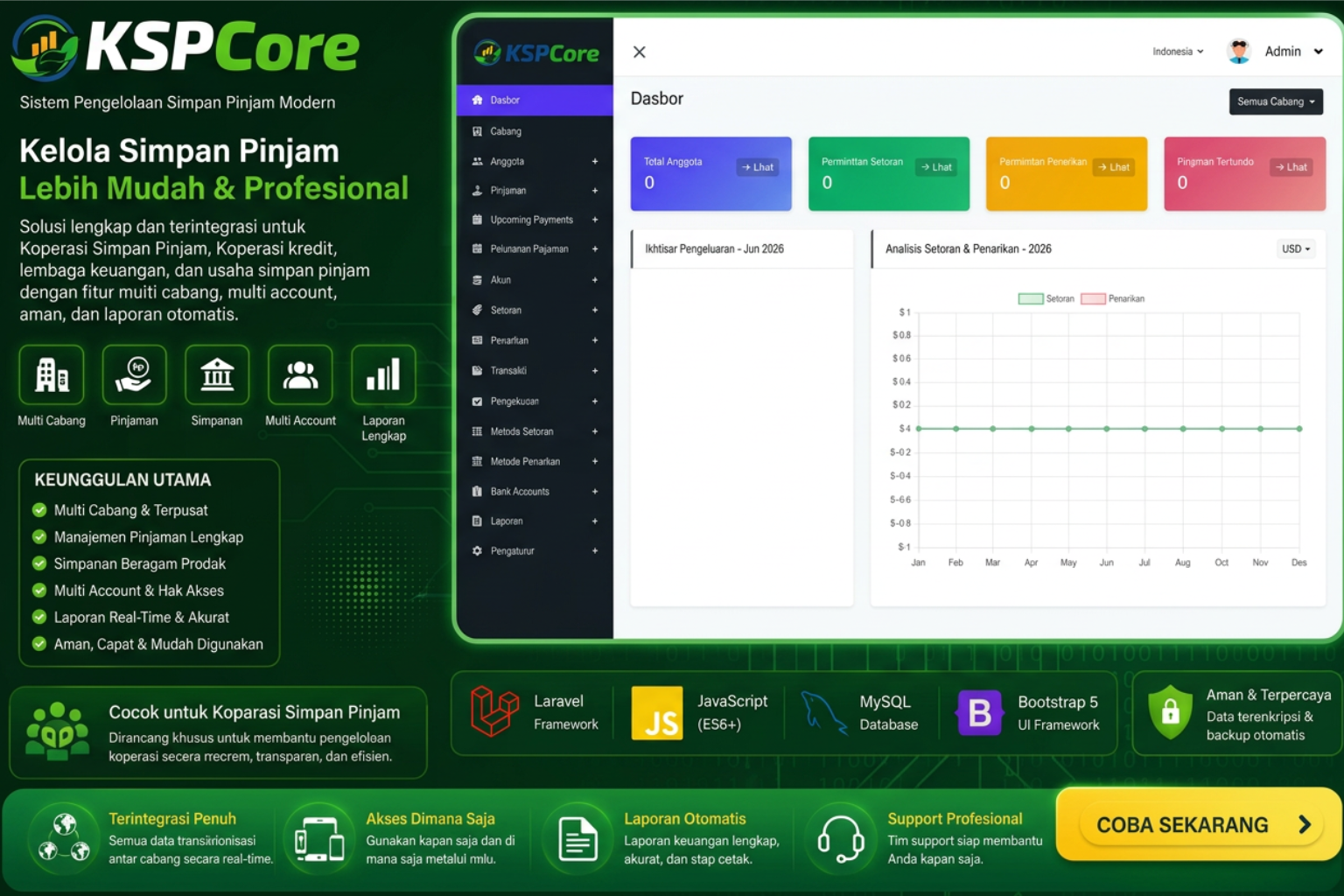The height and width of the screenshot is (896, 1344).
Task: Click Lihat on Pinjaman Tertunda card
Action: pos(1291,167)
